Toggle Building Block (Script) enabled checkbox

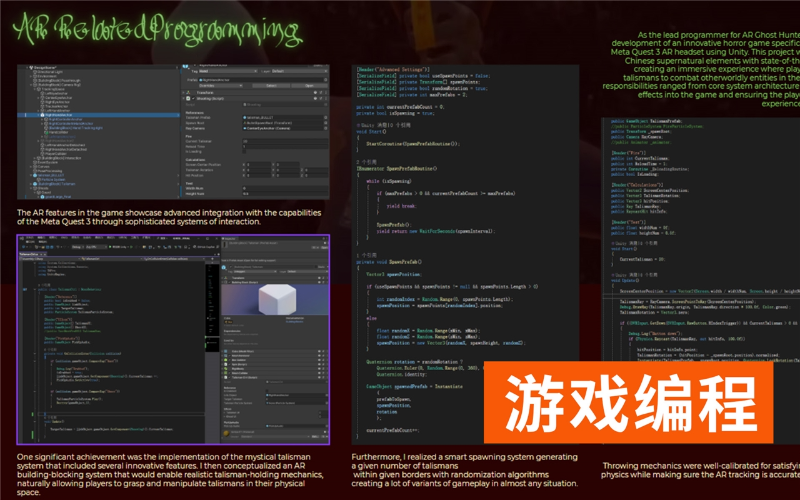coord(230,282)
